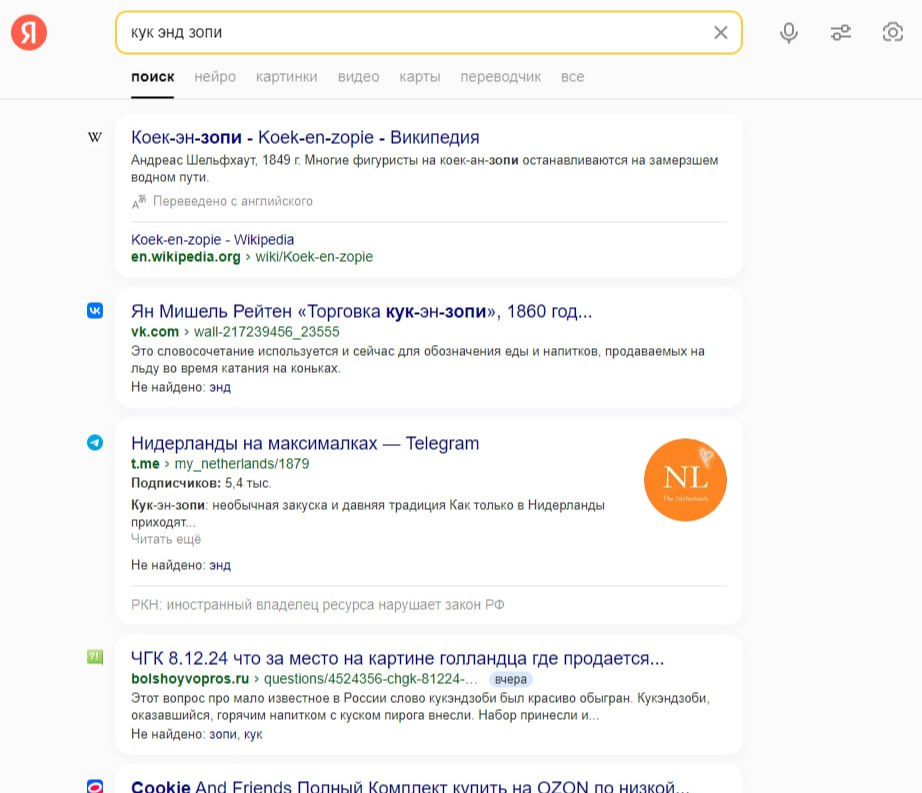Open 'ЧГК 8.12.24 что за место на картине' result
922x793 pixels.
pos(397,658)
